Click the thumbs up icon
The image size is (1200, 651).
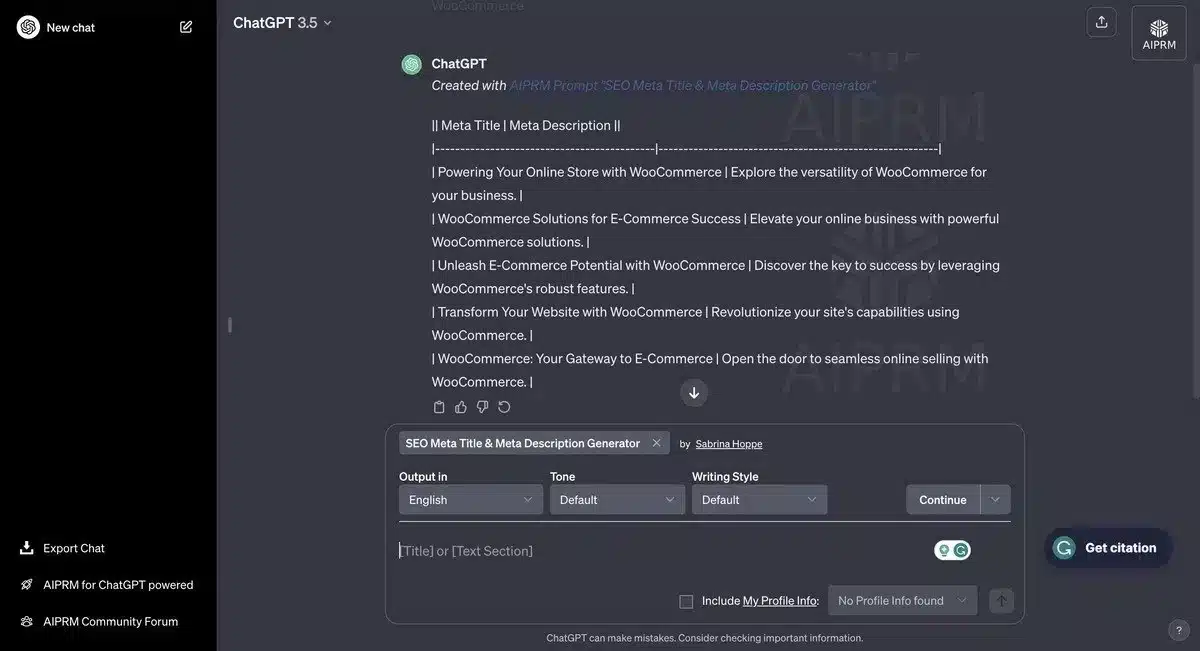[461, 407]
